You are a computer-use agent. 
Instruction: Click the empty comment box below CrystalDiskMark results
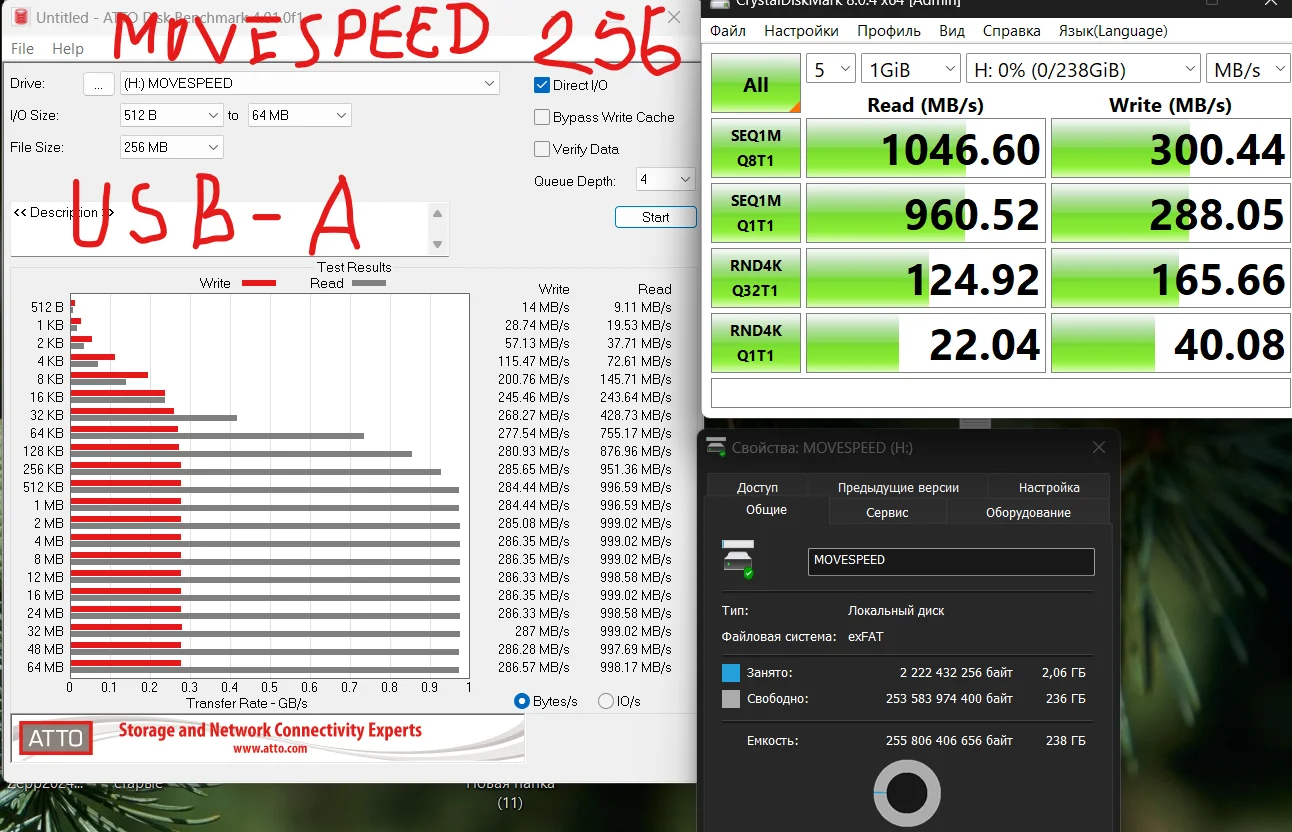tap(1000, 392)
